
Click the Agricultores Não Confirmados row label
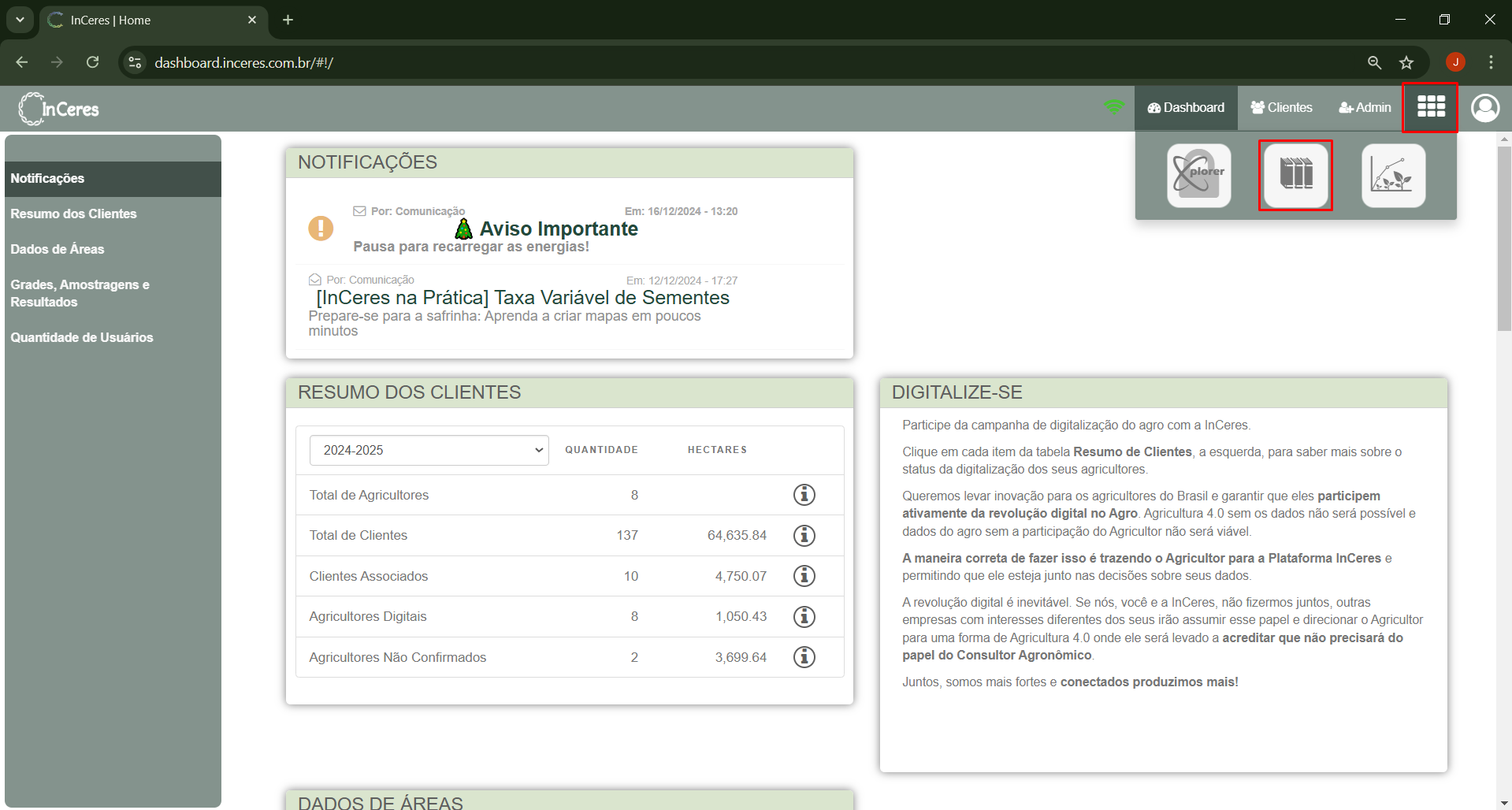point(397,657)
